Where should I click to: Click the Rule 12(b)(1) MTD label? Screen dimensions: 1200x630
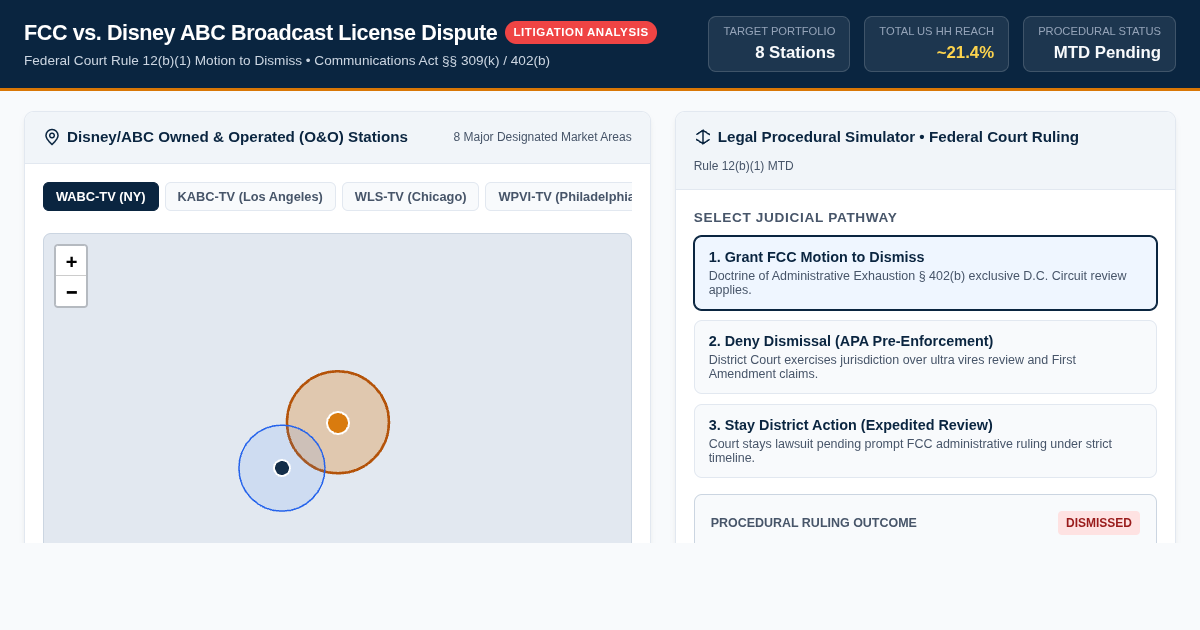pos(744,166)
